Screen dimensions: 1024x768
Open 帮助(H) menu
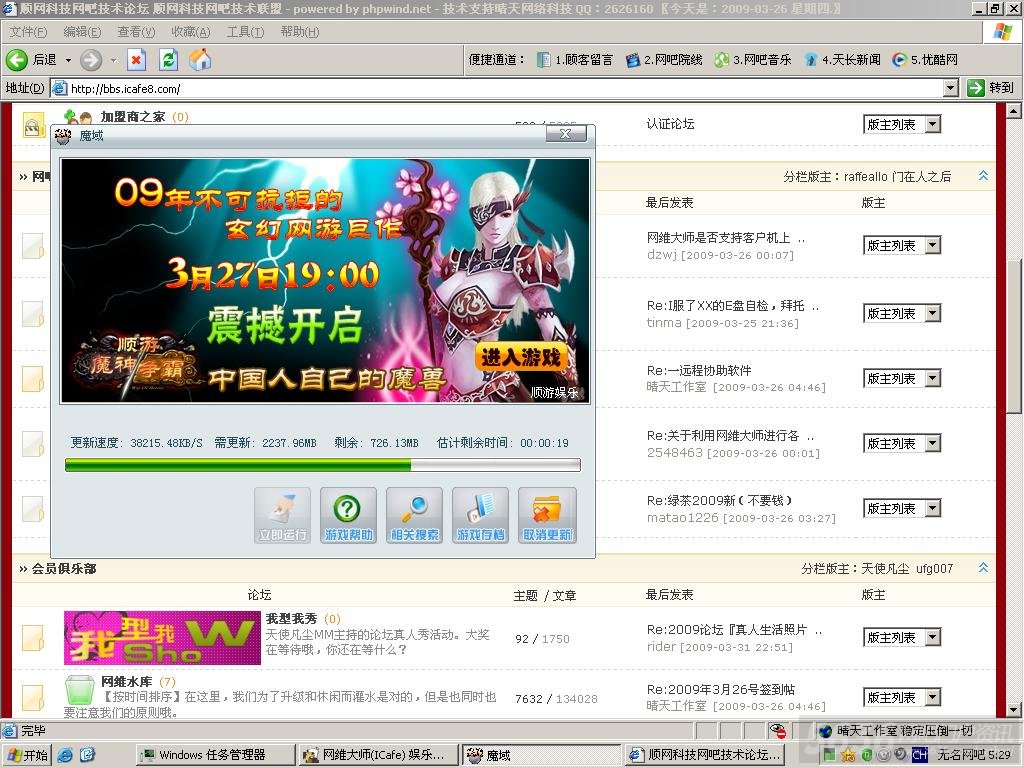(x=300, y=32)
